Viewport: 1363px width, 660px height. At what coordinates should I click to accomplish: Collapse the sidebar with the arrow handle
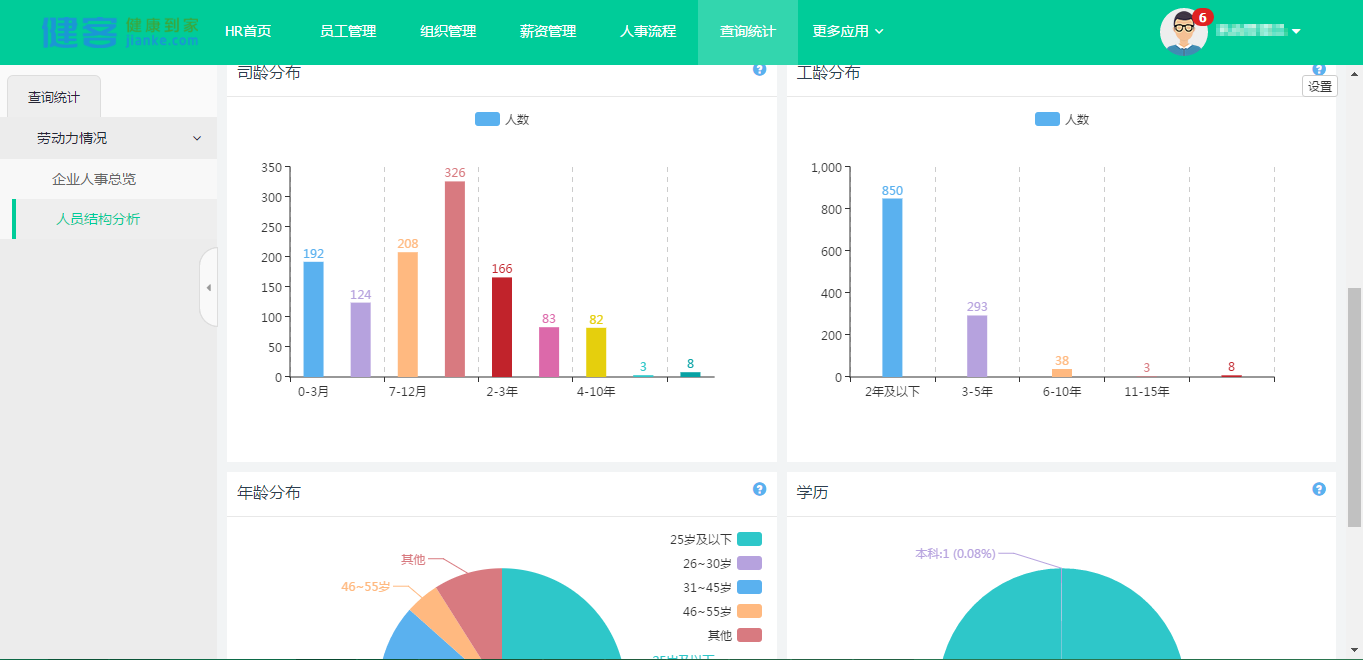pos(208,287)
